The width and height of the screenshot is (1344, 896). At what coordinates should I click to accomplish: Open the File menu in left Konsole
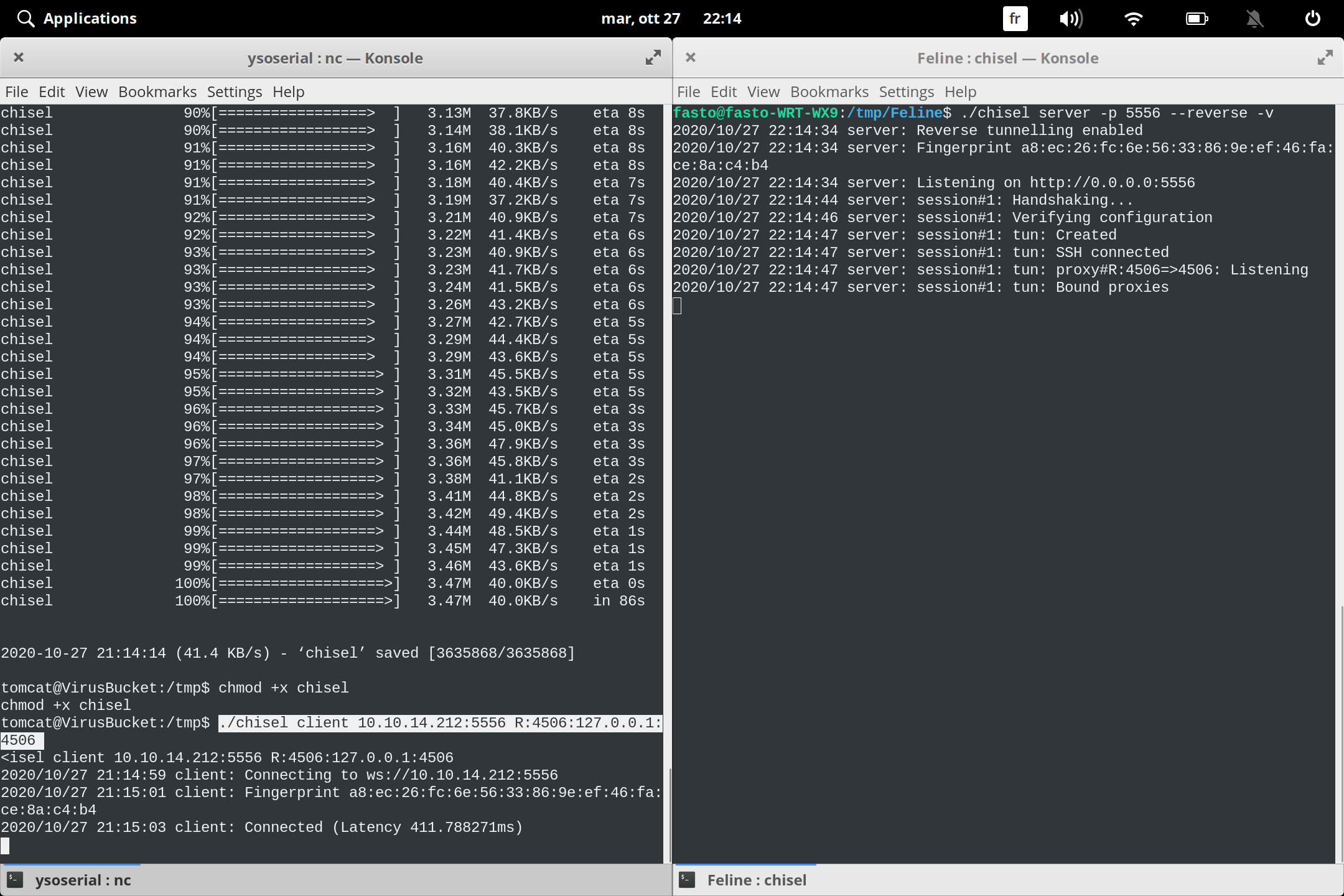(16, 91)
